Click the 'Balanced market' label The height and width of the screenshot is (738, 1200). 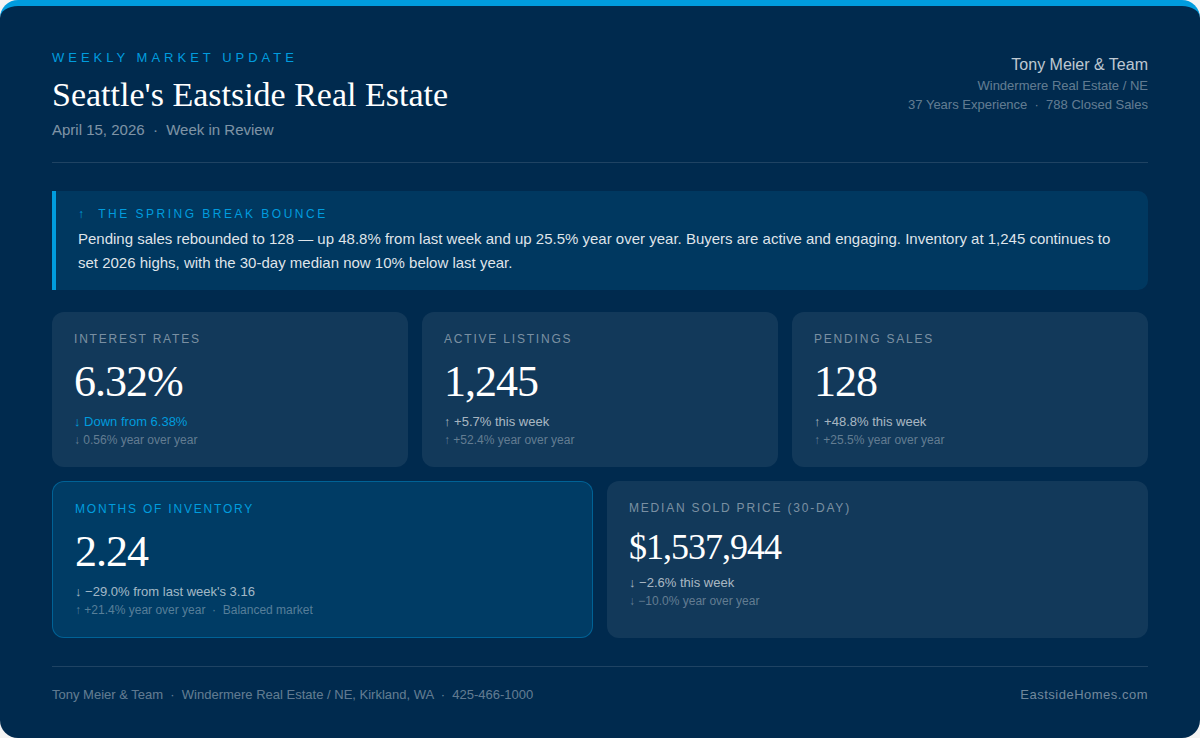[x=267, y=610]
